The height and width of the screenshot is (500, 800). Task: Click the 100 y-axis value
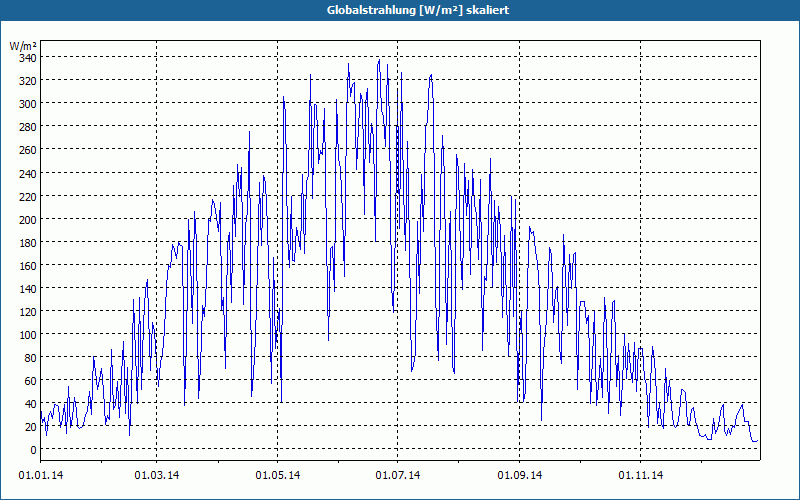[x=28, y=335]
